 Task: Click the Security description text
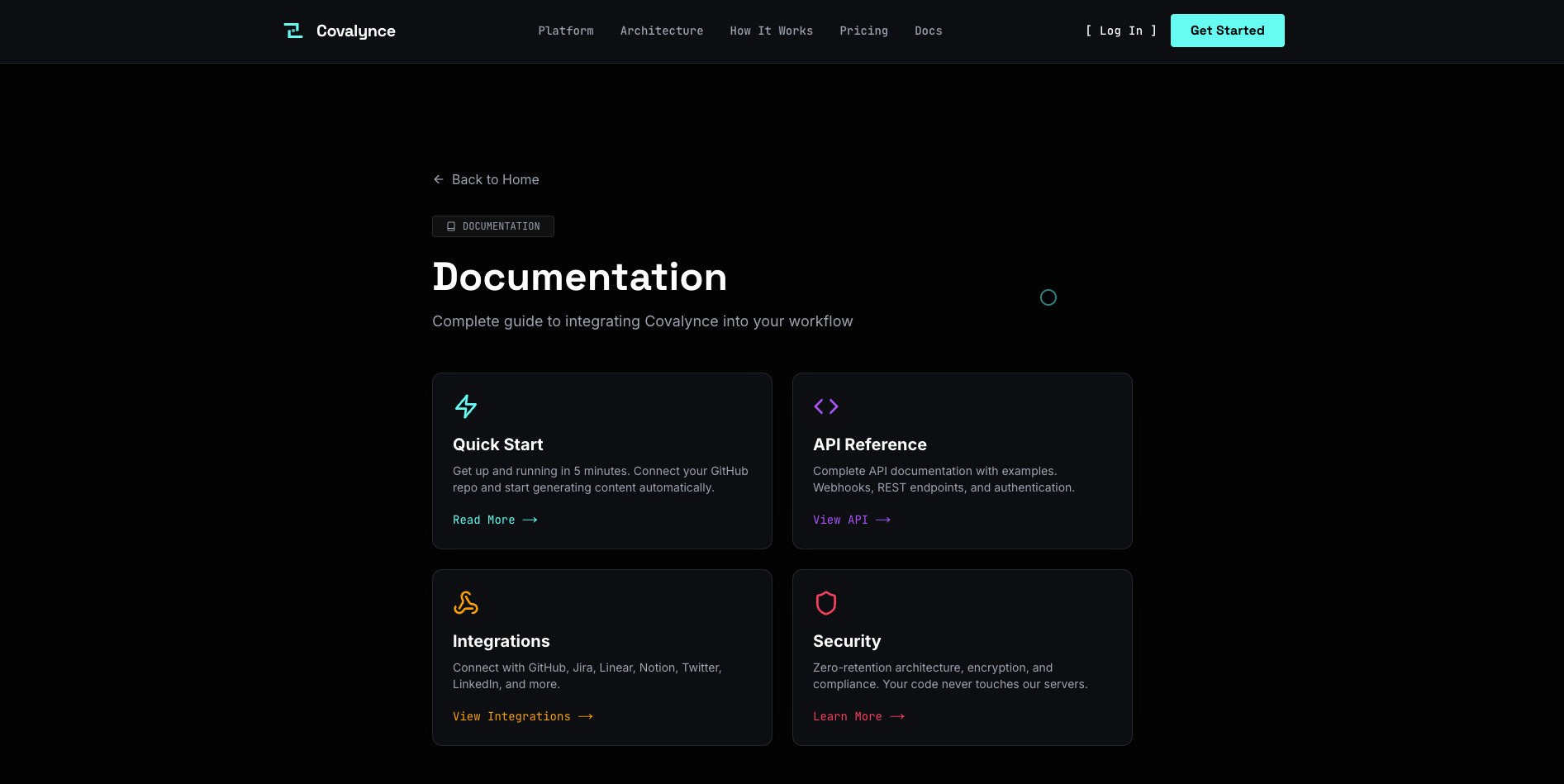950,676
